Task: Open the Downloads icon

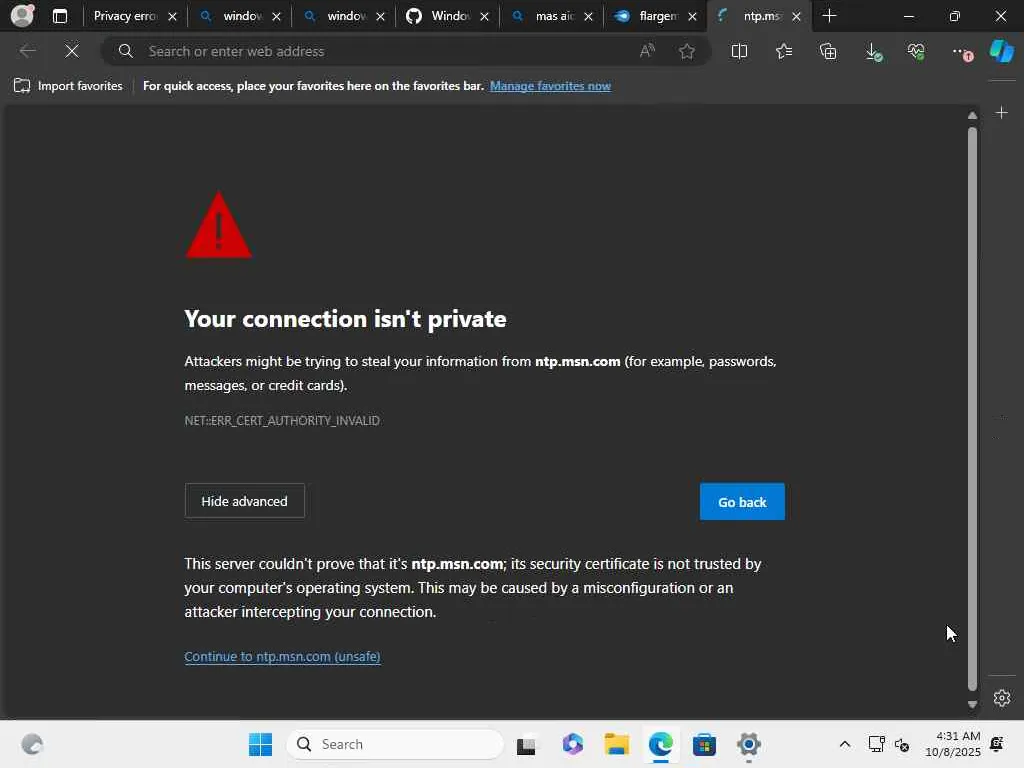Action: [x=873, y=52]
